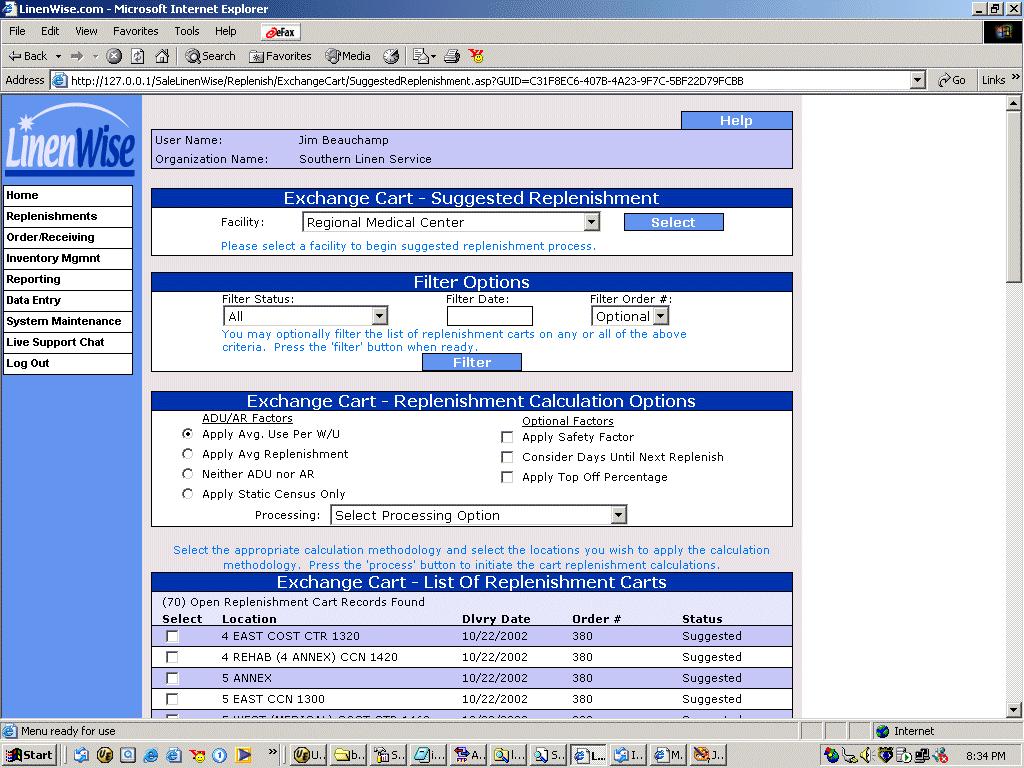Open the Media toolbar button
This screenshot has width=1024, height=768.
point(348,56)
